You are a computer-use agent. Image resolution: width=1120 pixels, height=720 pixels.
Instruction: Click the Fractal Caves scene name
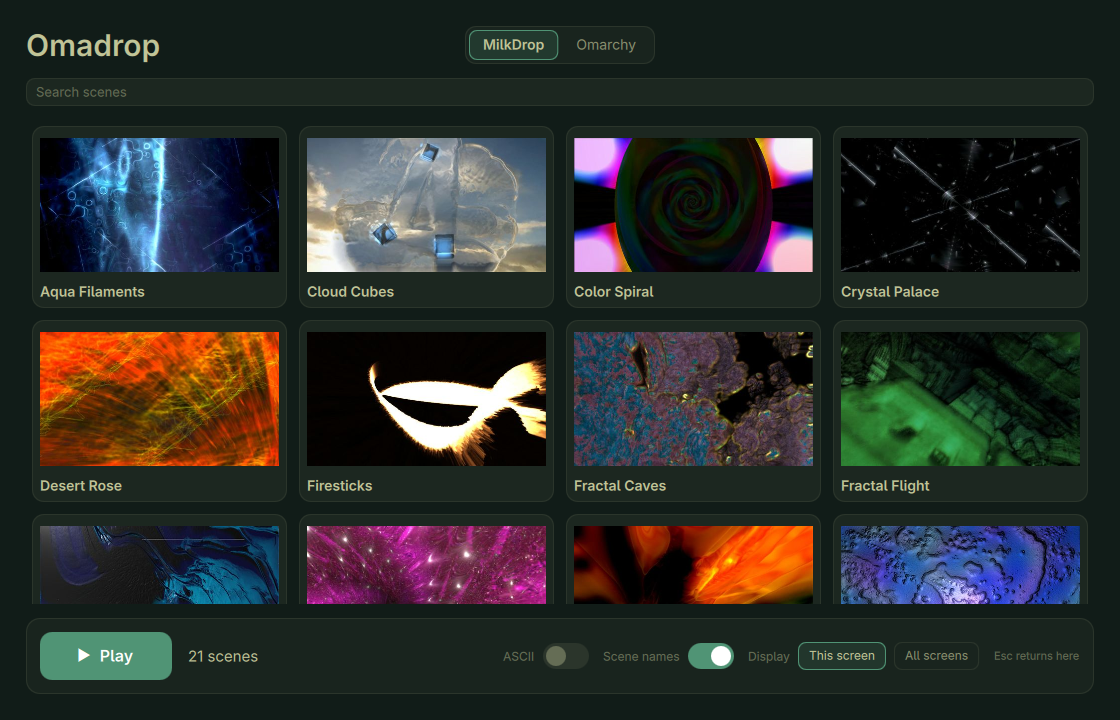click(620, 486)
